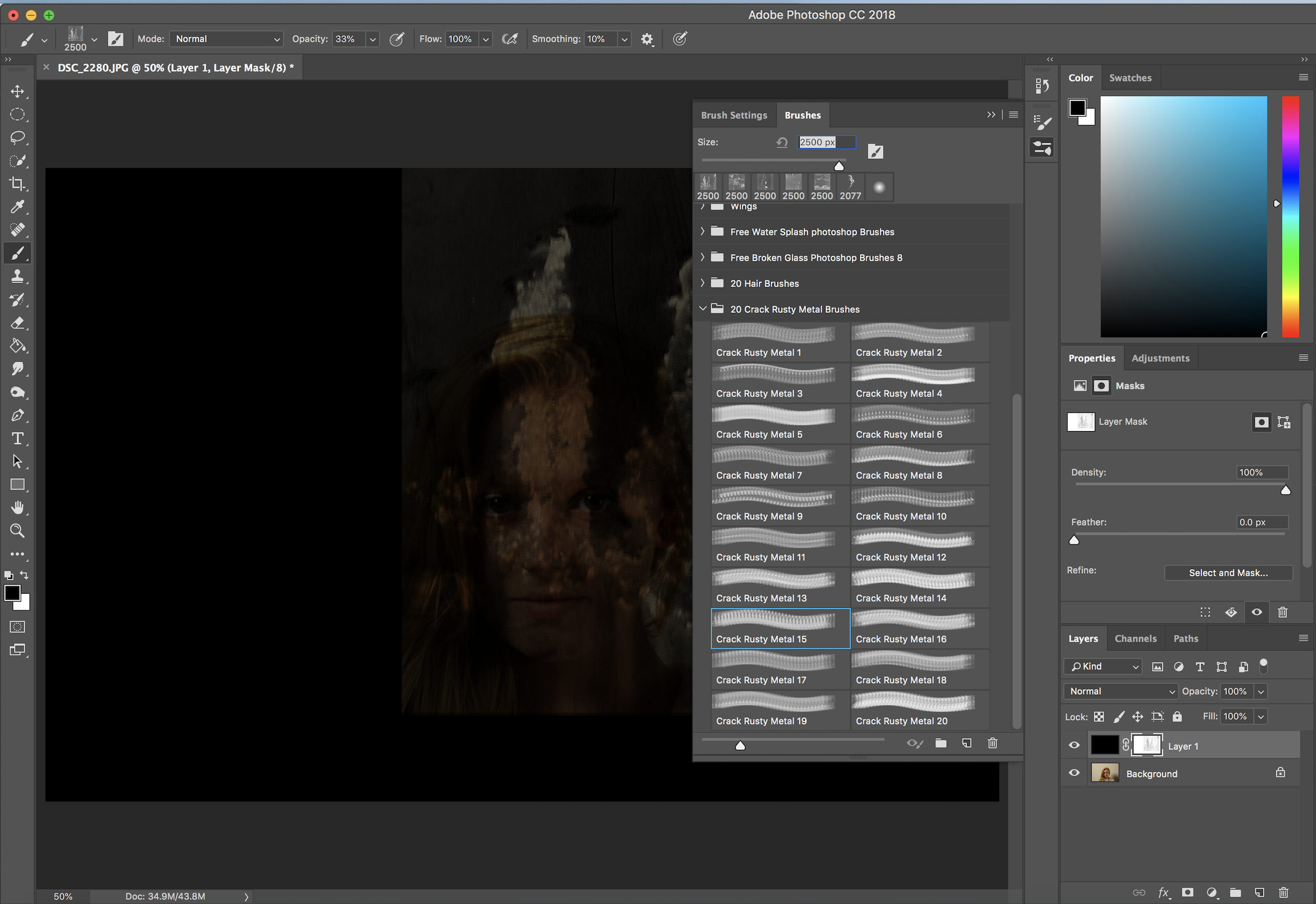Select the Clone Stamp tool

(18, 276)
